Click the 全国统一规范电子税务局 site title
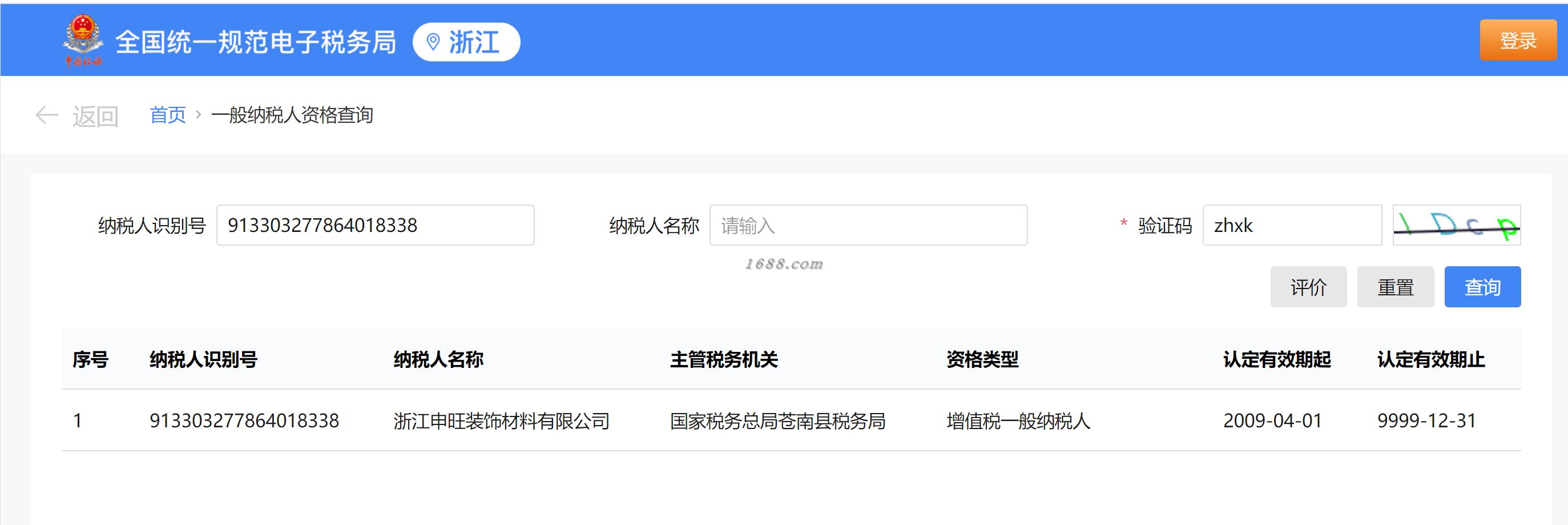This screenshot has height=525, width=1568. click(x=256, y=42)
